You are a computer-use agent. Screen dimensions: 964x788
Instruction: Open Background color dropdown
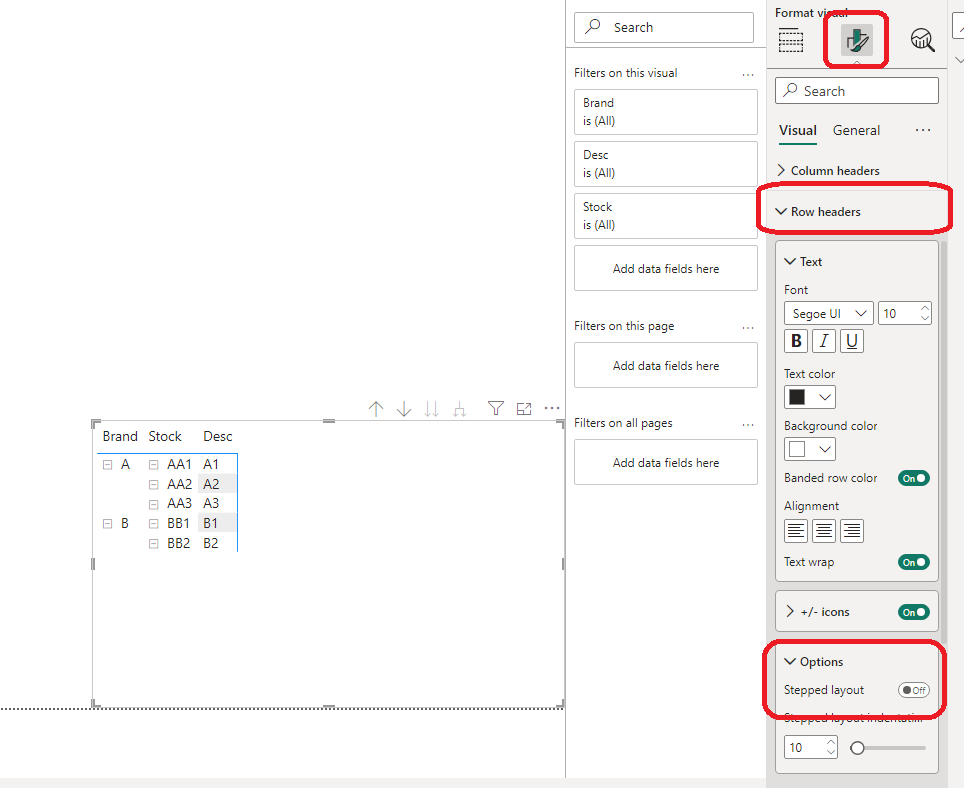pos(810,449)
